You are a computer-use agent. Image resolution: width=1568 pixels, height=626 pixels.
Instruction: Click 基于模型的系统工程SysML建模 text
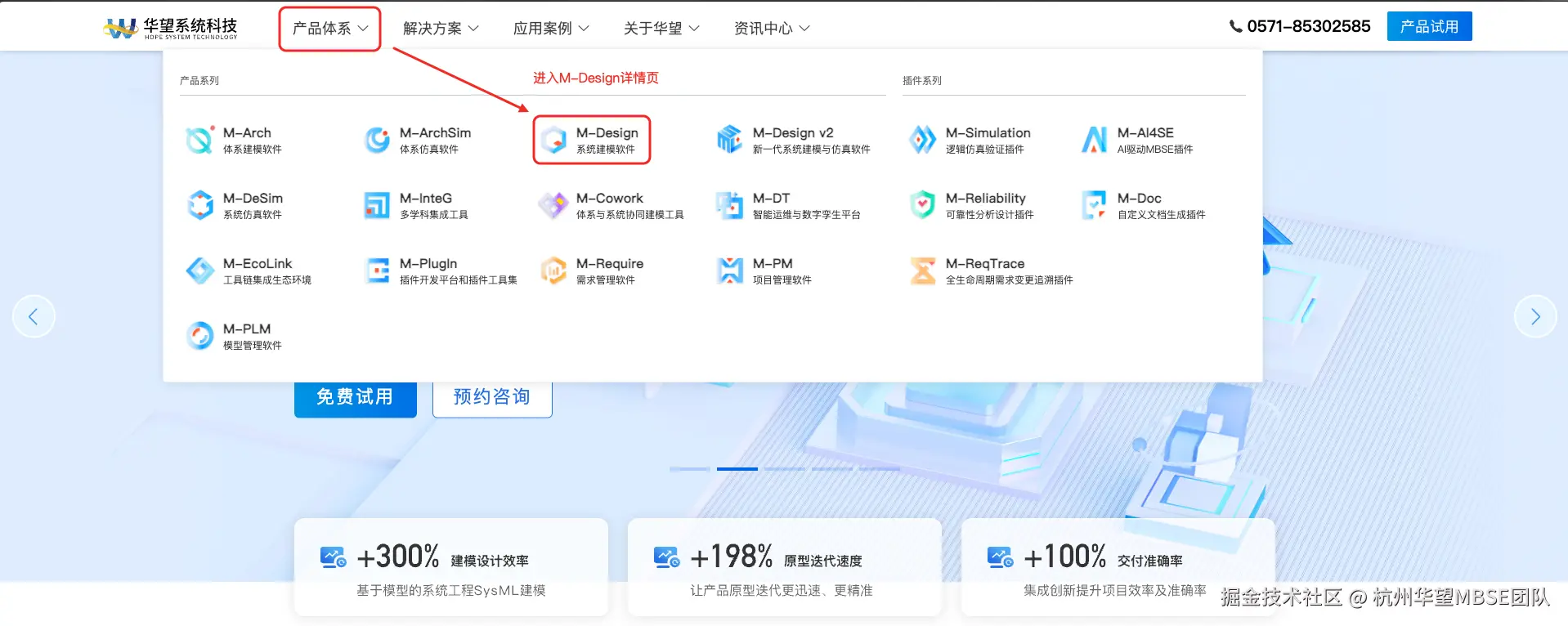pos(451,590)
